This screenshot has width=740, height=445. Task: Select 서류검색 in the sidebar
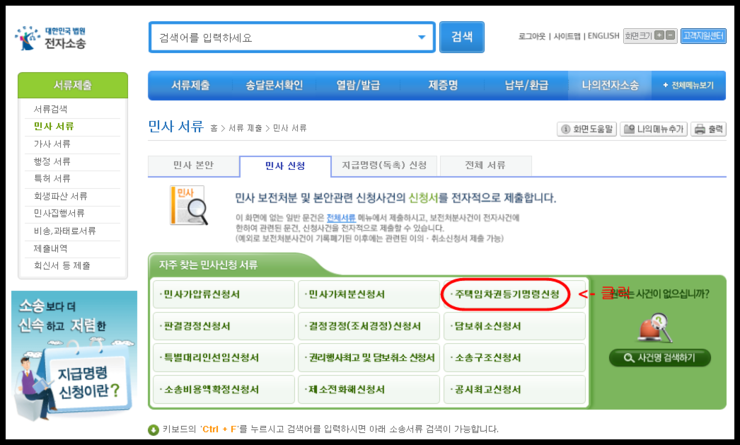[50, 109]
